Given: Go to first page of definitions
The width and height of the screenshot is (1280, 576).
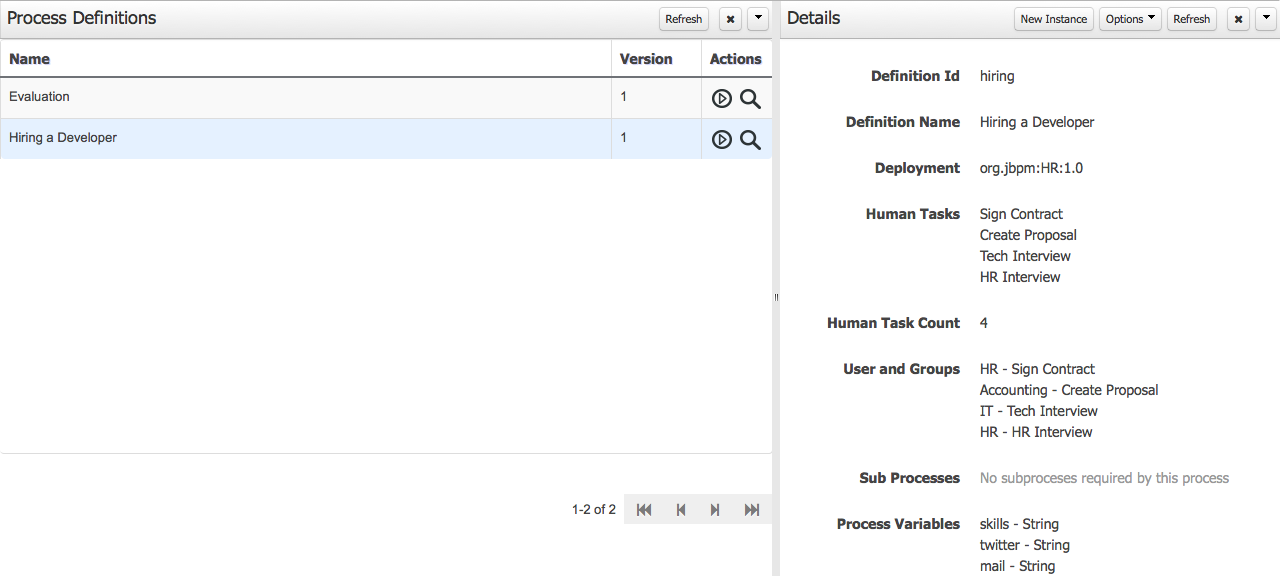Looking at the screenshot, I should 644,510.
